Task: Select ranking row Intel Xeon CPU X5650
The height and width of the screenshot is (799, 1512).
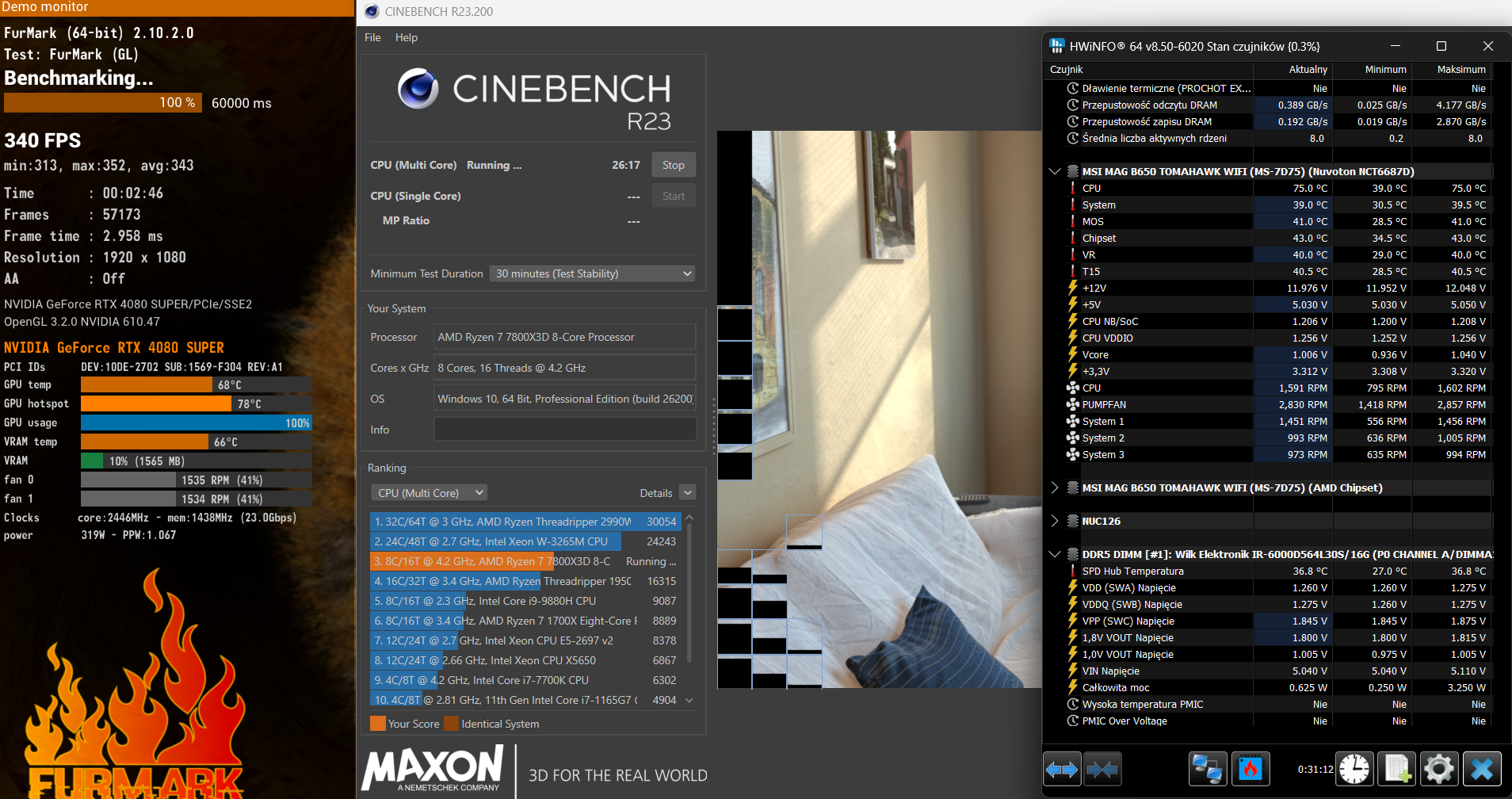Action: (525, 660)
